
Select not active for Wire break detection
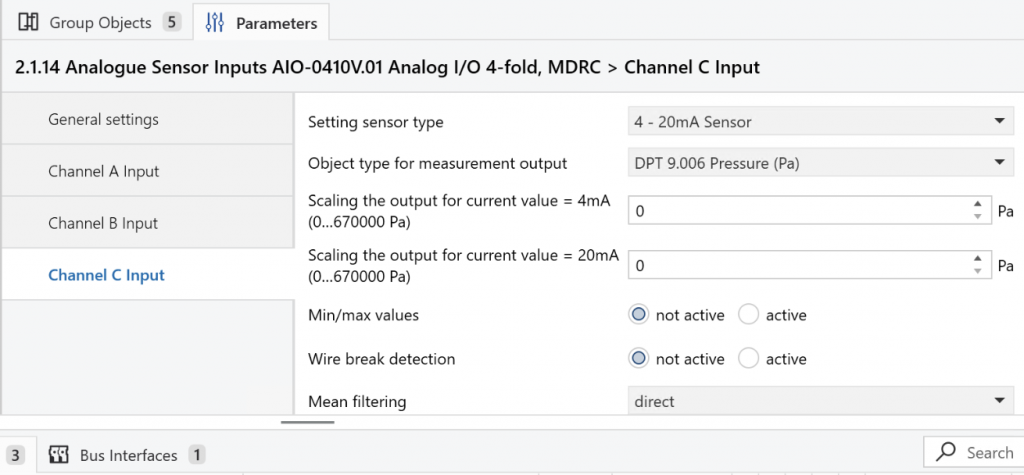[x=639, y=359]
